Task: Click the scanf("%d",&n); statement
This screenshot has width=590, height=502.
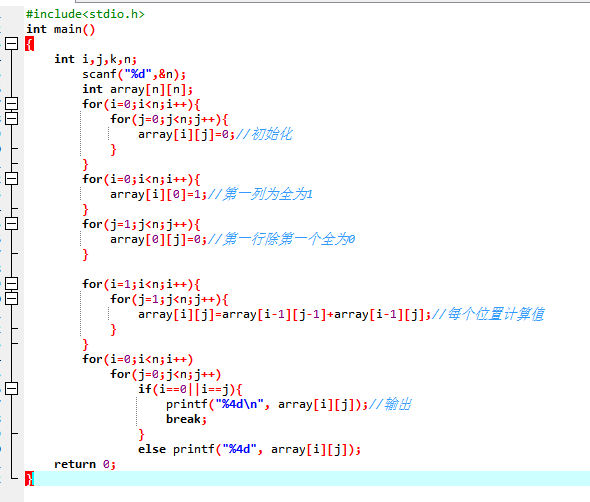Action: point(134,74)
